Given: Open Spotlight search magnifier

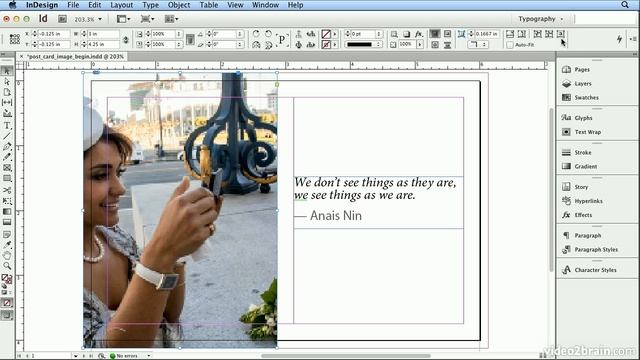Looking at the screenshot, I should pyautogui.click(x=625, y=5).
